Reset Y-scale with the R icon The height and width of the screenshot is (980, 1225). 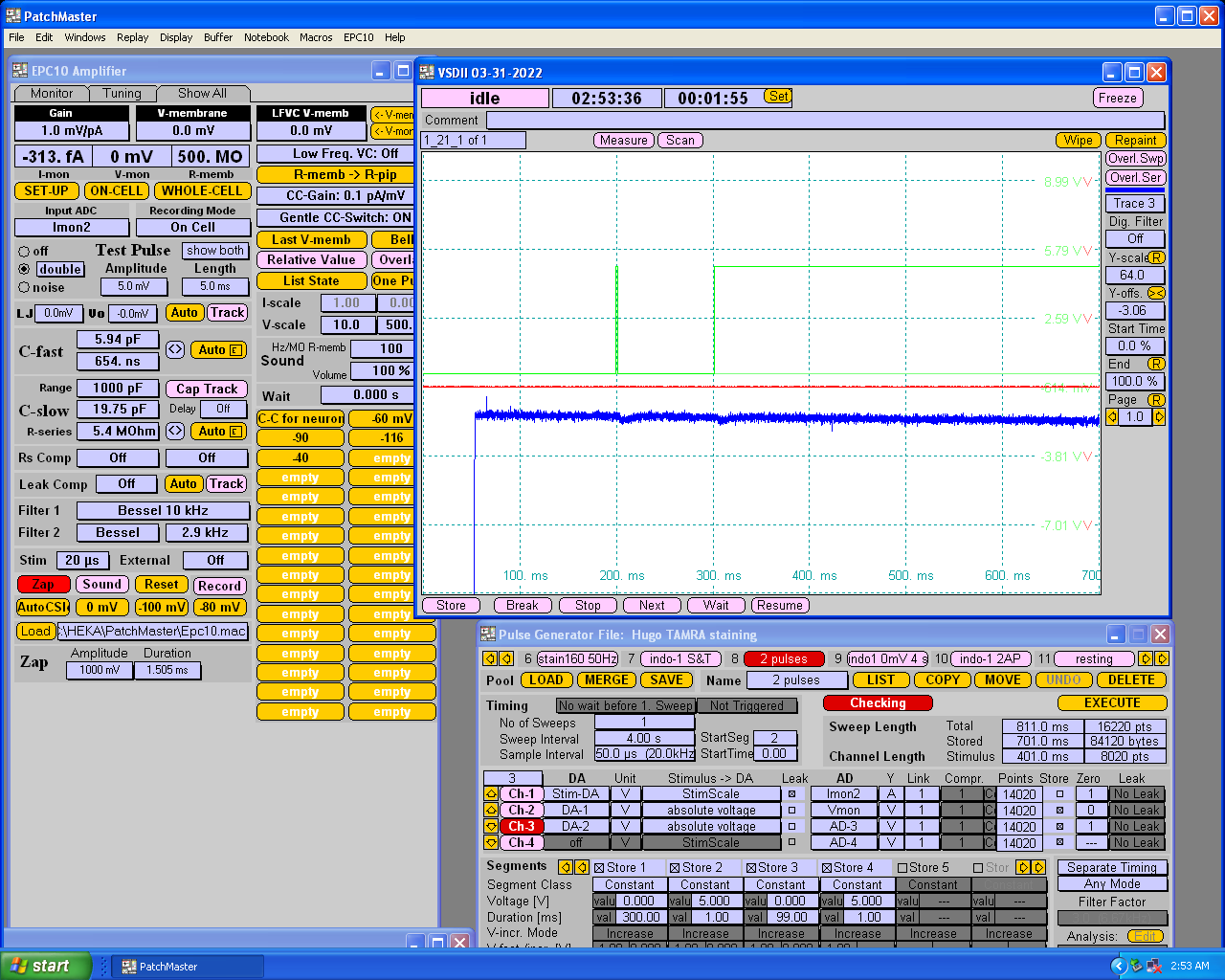tap(1156, 257)
